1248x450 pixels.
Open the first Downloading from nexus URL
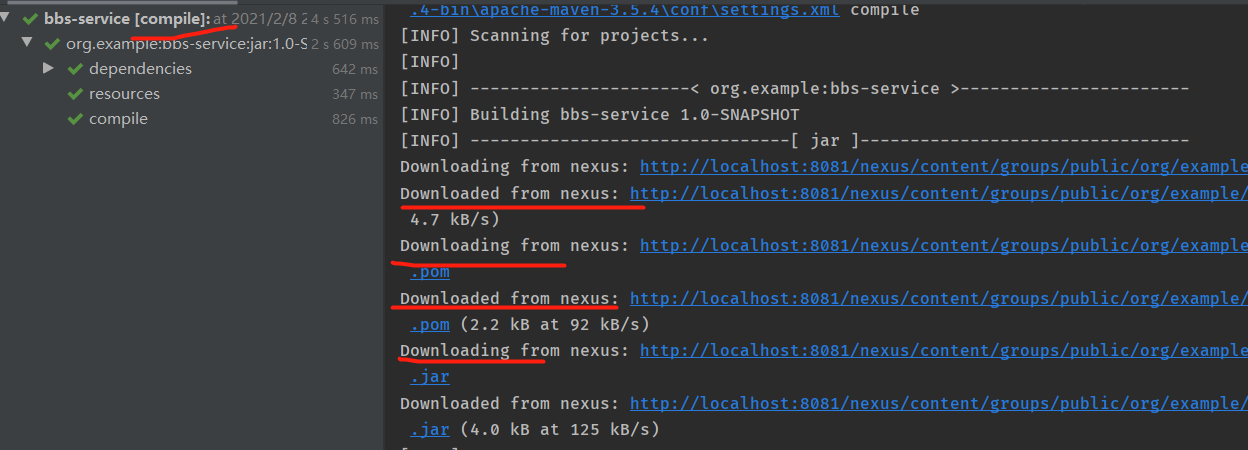click(x=944, y=166)
